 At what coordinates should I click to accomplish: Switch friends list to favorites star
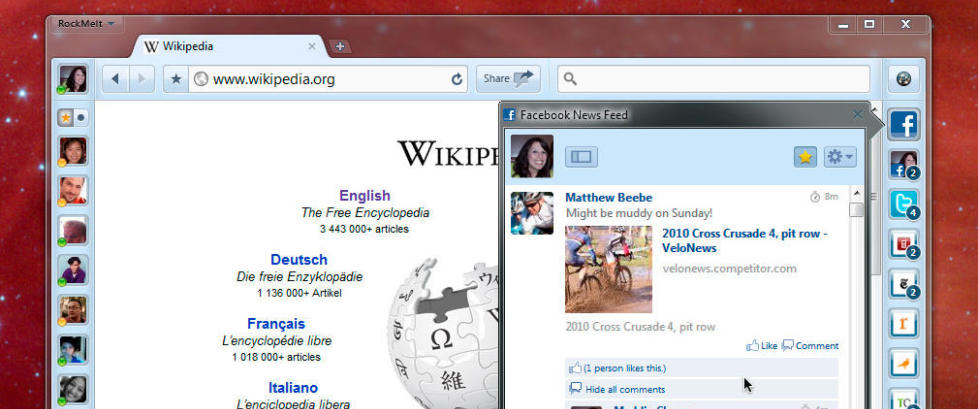pyautogui.click(x=65, y=117)
